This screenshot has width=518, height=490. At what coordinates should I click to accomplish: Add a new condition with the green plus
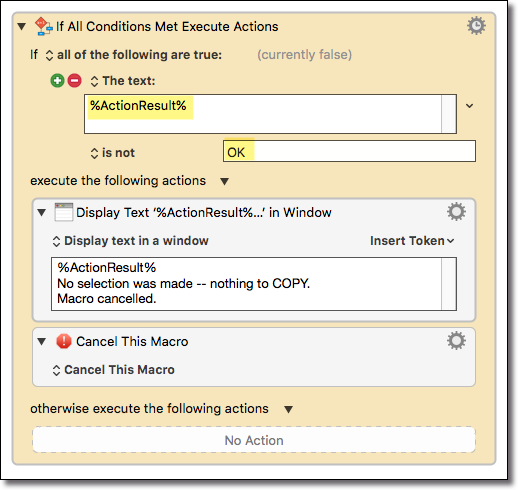(57, 81)
